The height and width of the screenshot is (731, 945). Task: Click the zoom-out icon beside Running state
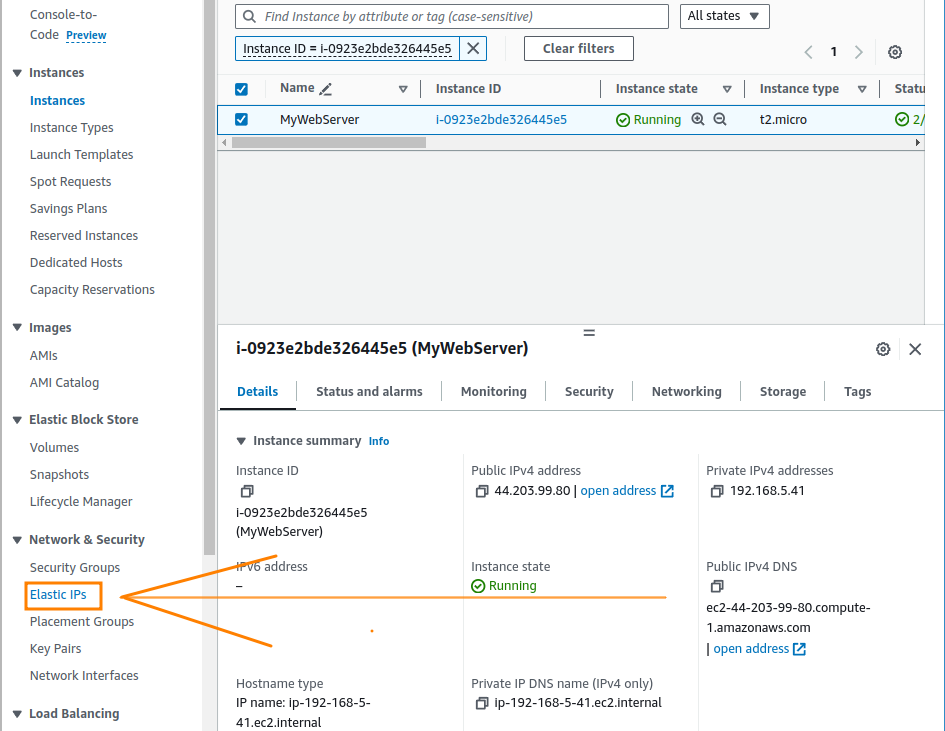pyautogui.click(x=719, y=119)
